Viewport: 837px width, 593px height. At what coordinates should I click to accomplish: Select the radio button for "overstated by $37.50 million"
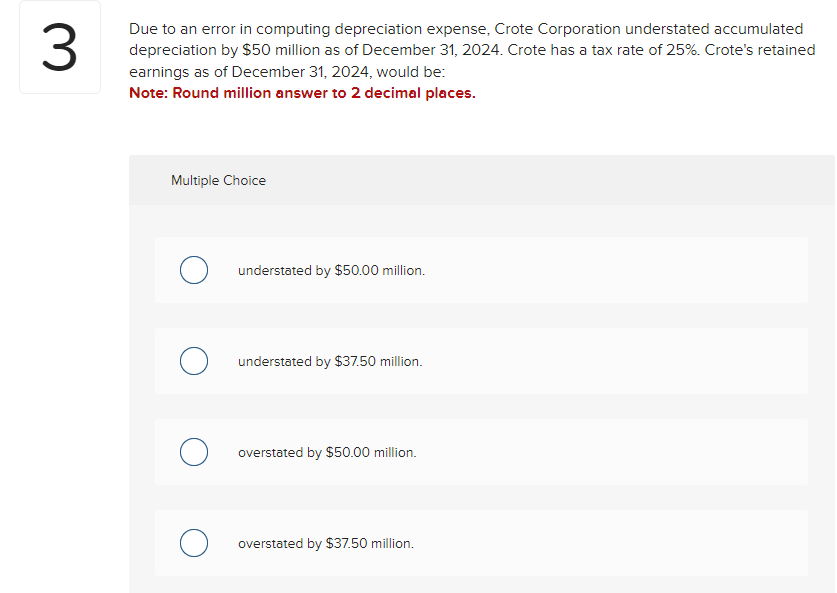(x=194, y=543)
